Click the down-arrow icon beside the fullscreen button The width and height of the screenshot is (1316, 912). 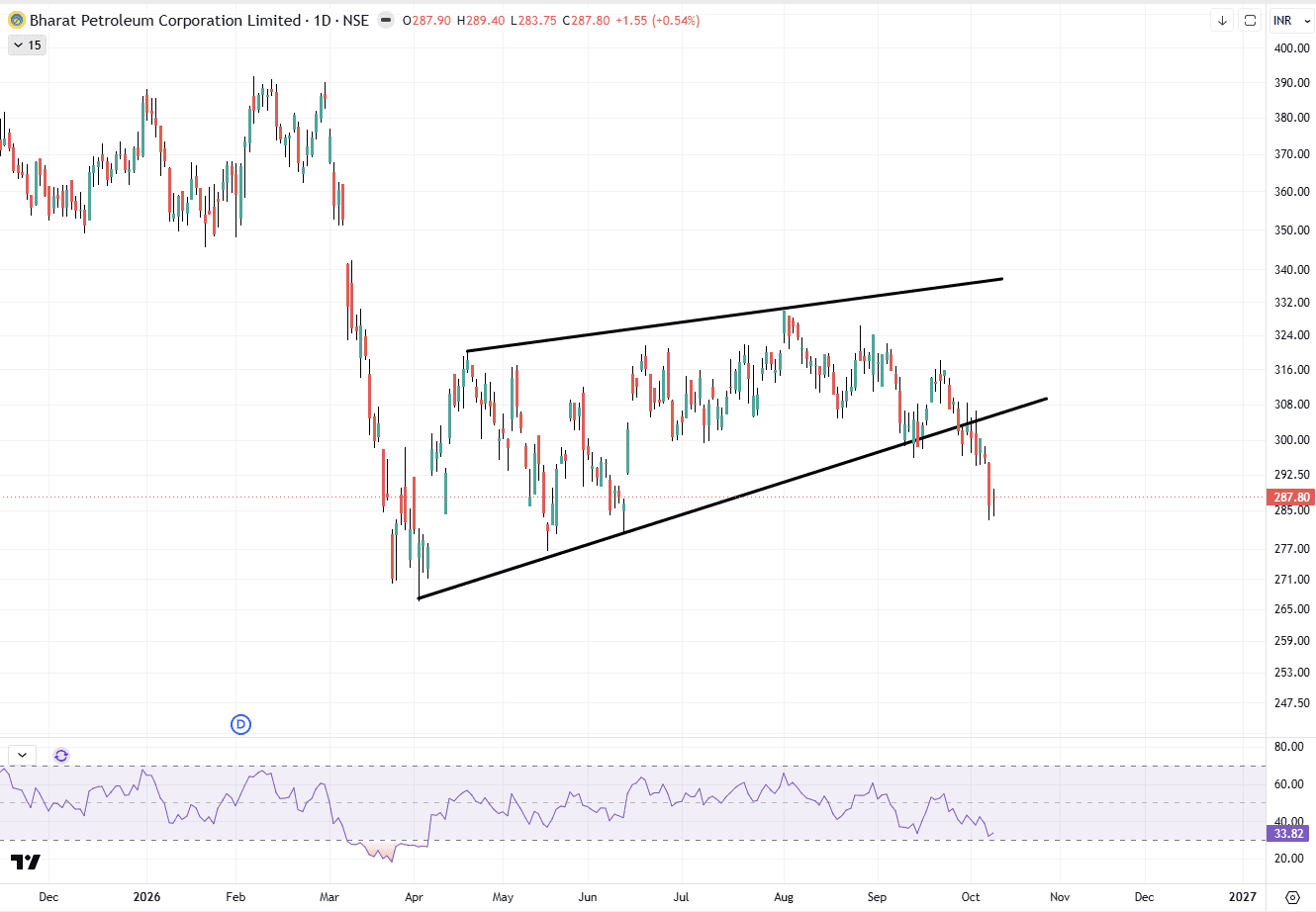click(x=1222, y=20)
